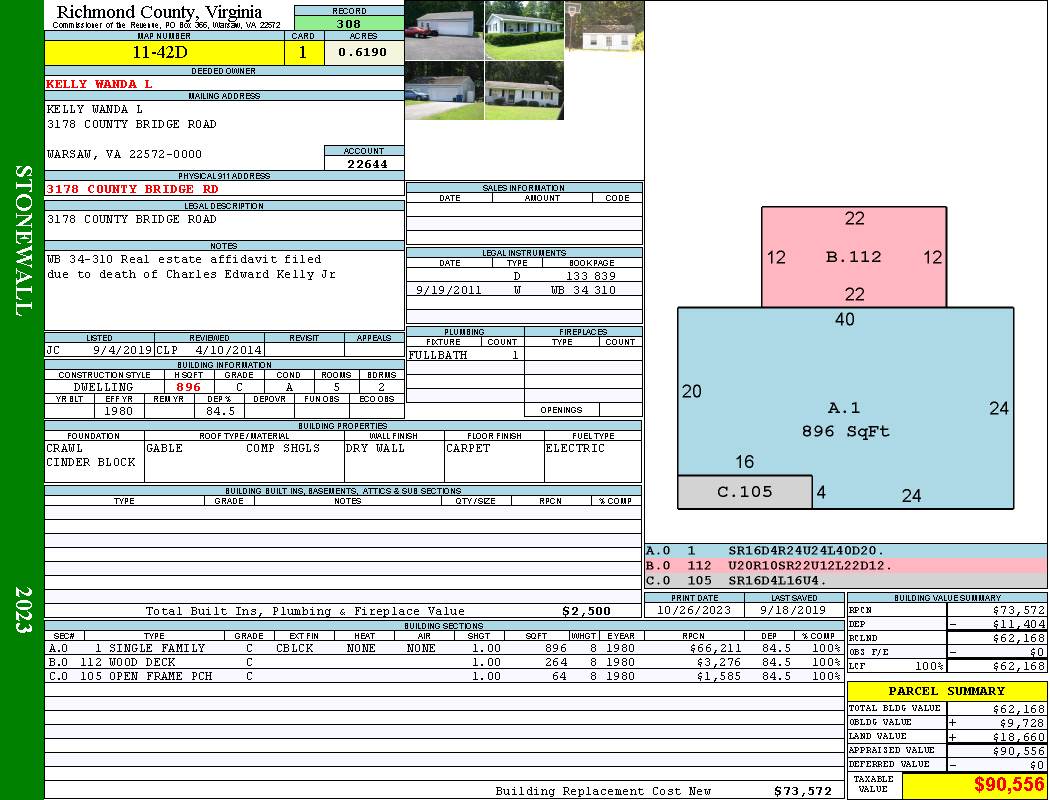Click sketch code SR16D4L16U4.

pyautogui.click(x=777, y=580)
